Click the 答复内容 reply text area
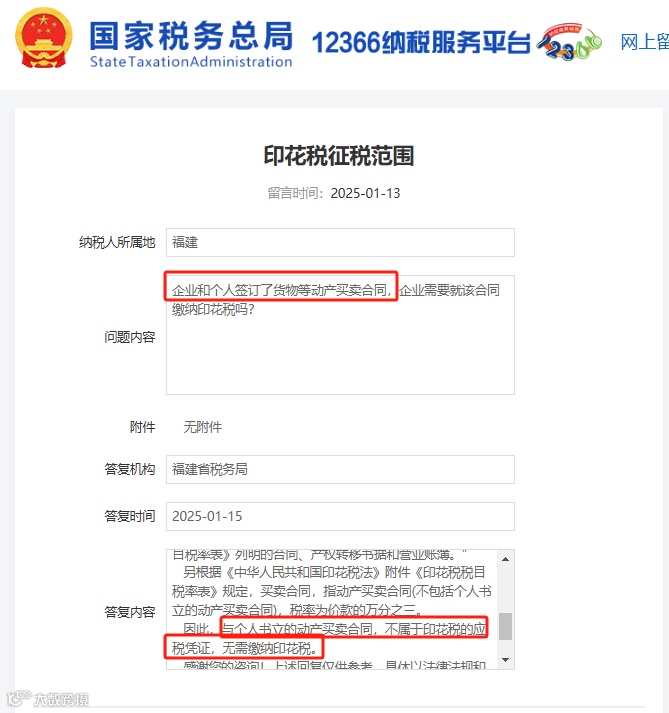This screenshot has height=713, width=669. point(332,609)
